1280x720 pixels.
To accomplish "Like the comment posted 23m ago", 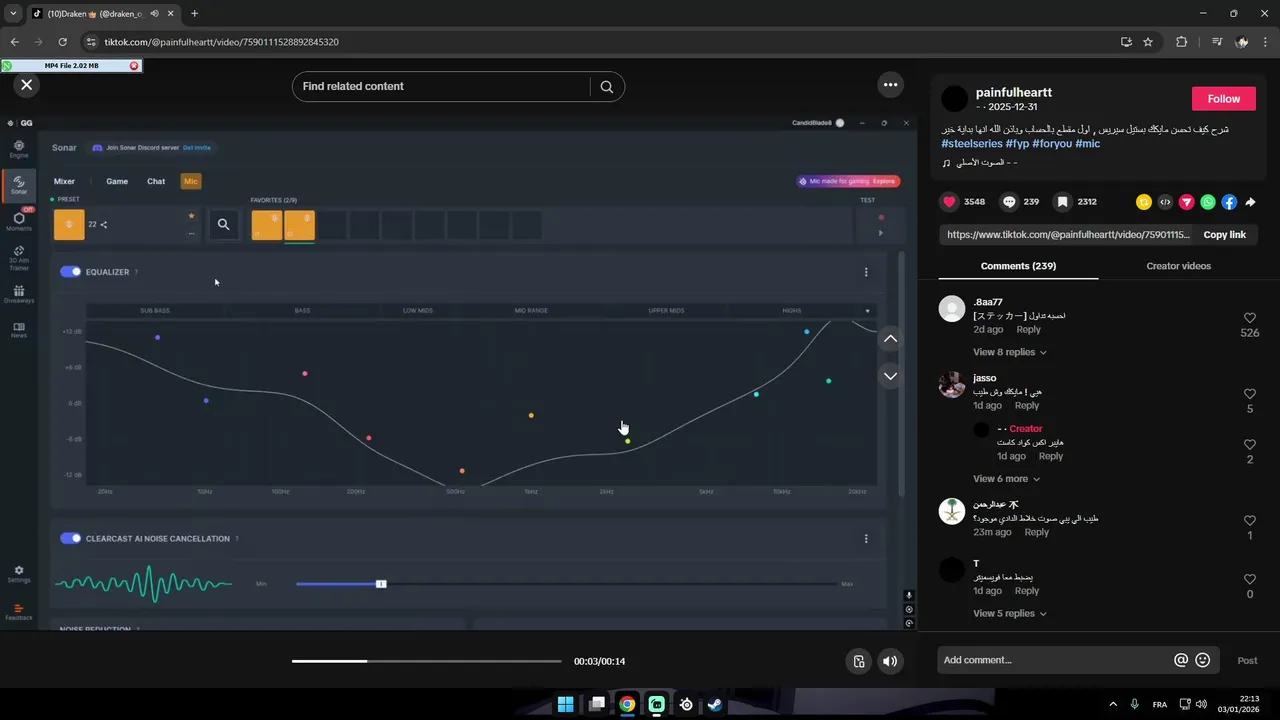I will click(1250, 521).
